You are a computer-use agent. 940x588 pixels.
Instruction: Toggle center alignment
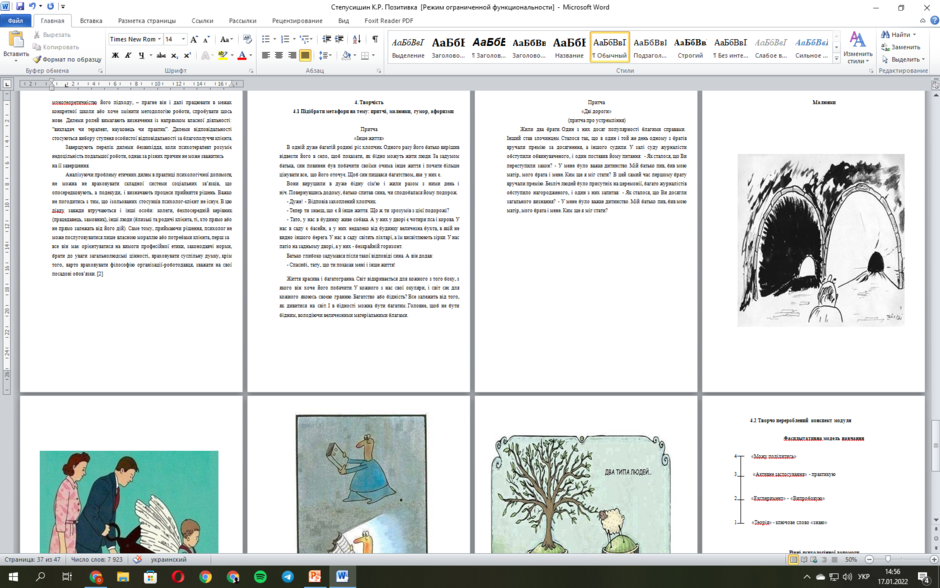point(279,56)
